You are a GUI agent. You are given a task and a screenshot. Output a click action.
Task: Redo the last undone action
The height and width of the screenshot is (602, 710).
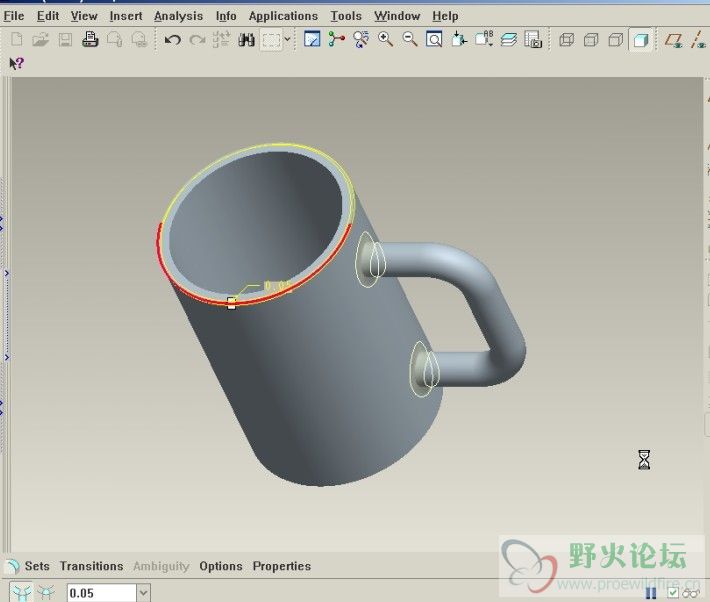pyautogui.click(x=197, y=40)
